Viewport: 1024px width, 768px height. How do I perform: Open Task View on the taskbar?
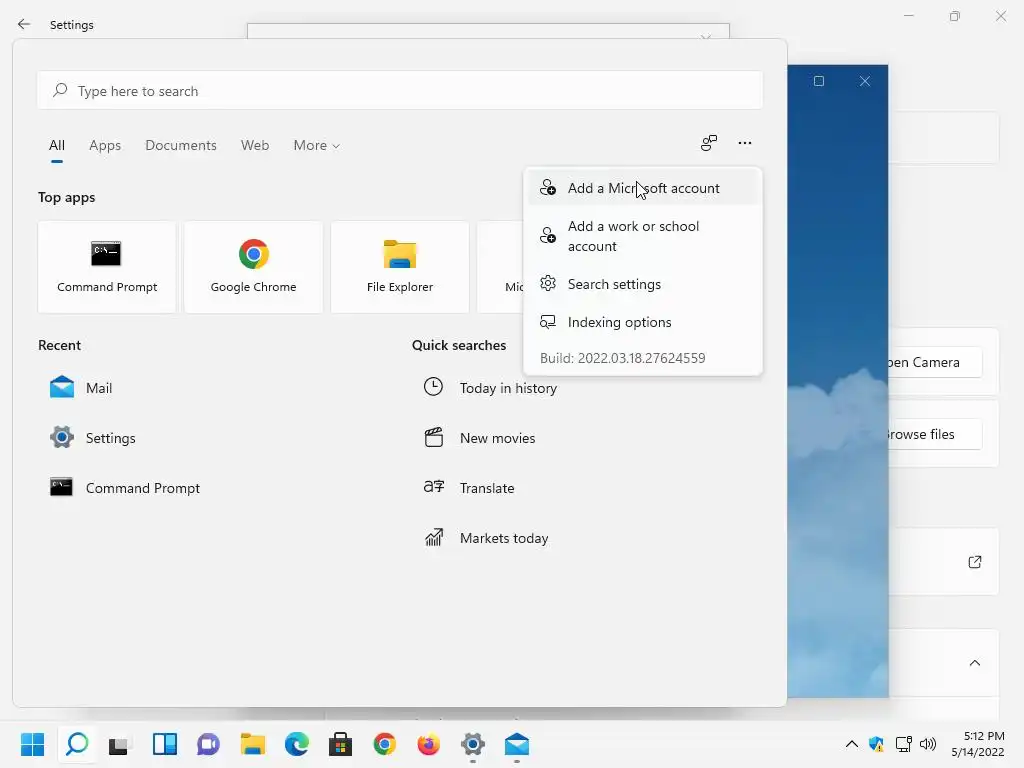pos(120,744)
